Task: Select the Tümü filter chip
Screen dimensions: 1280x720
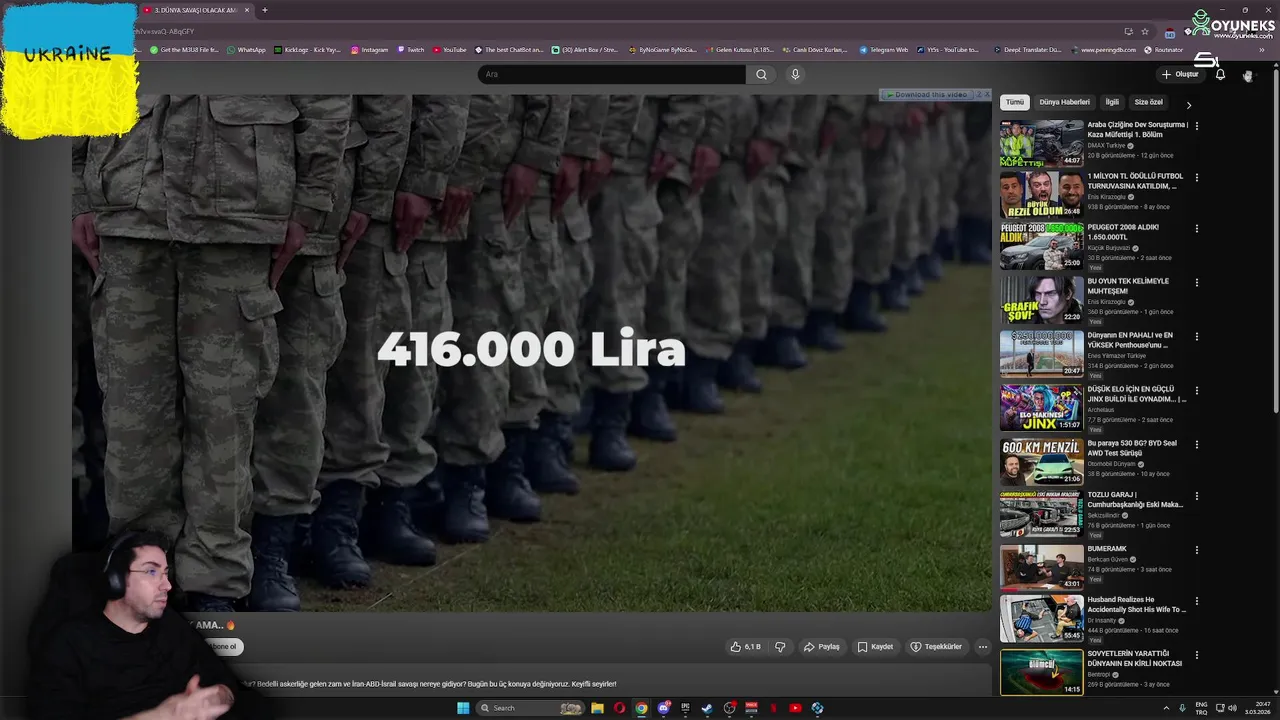Action: pos(1015,102)
